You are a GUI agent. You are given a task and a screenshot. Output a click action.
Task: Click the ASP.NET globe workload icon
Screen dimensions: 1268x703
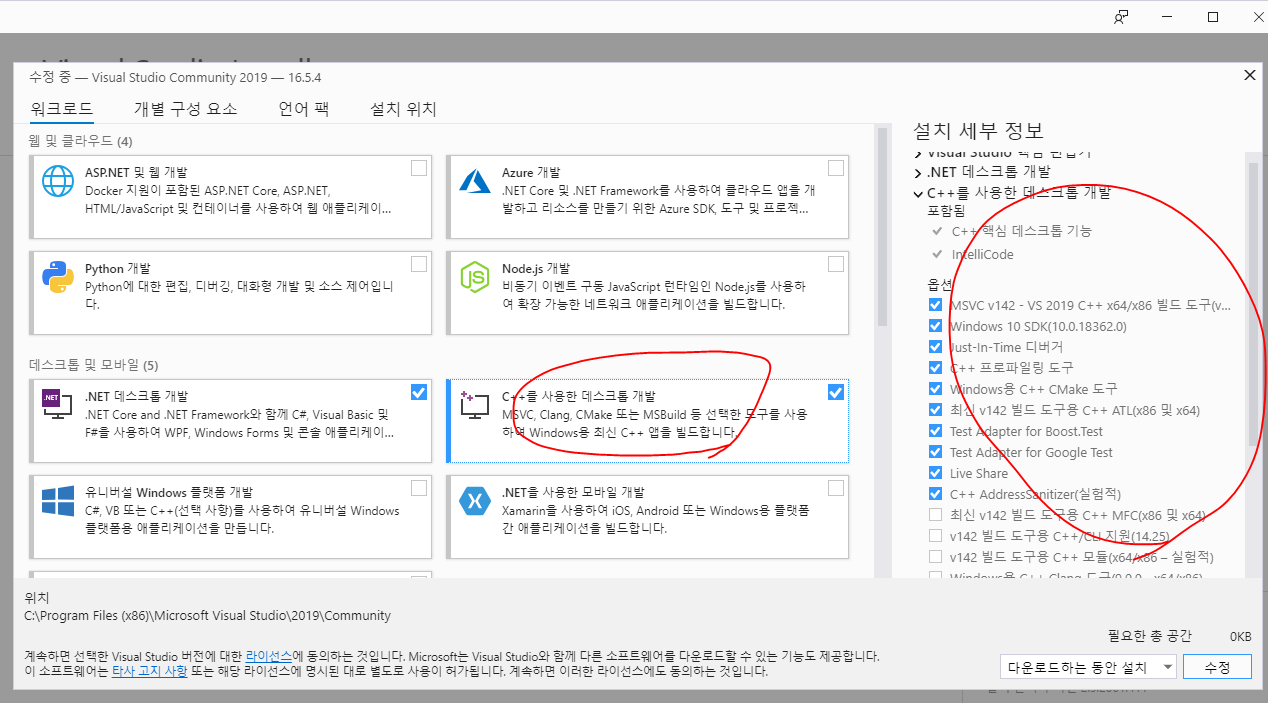coord(58,182)
